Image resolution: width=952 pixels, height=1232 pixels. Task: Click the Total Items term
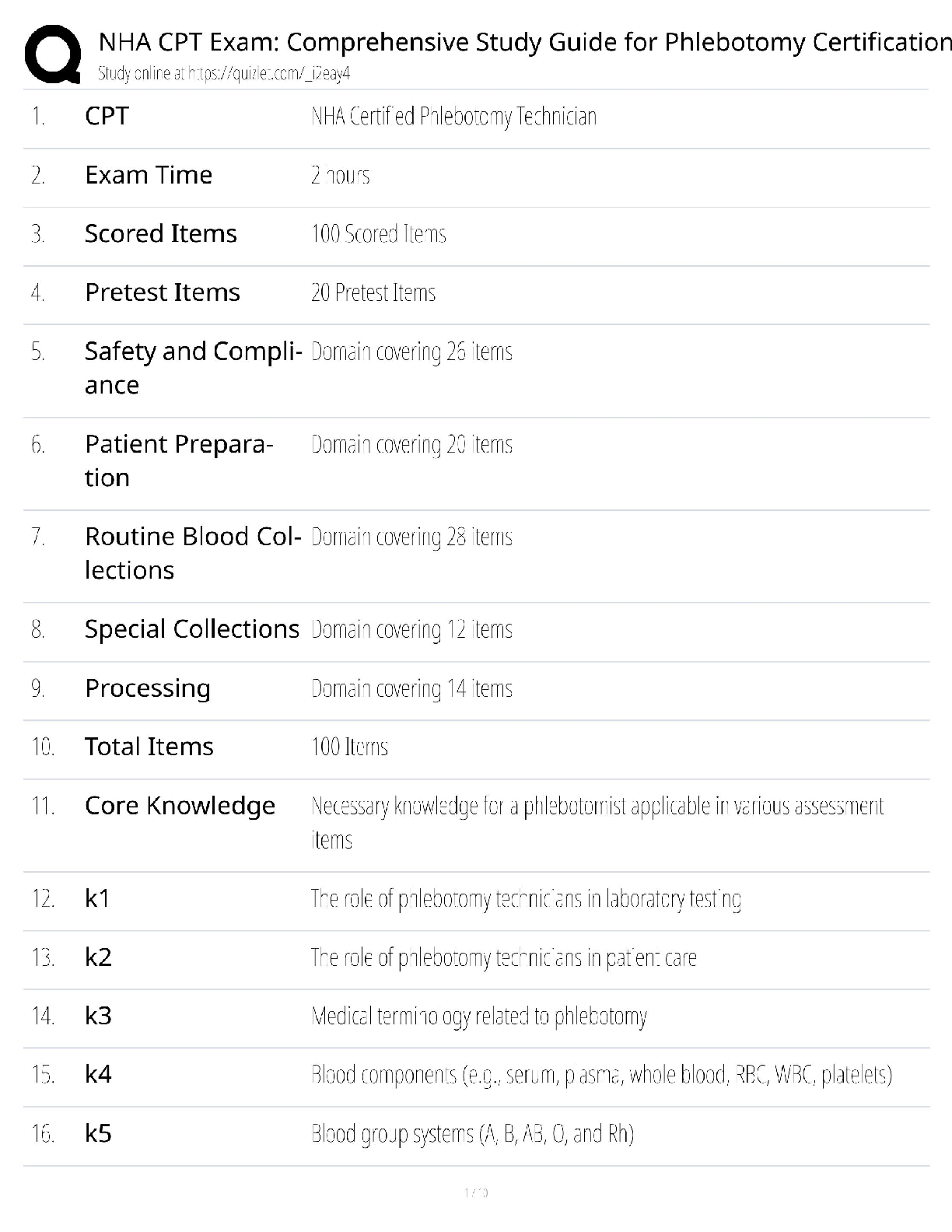(x=149, y=747)
